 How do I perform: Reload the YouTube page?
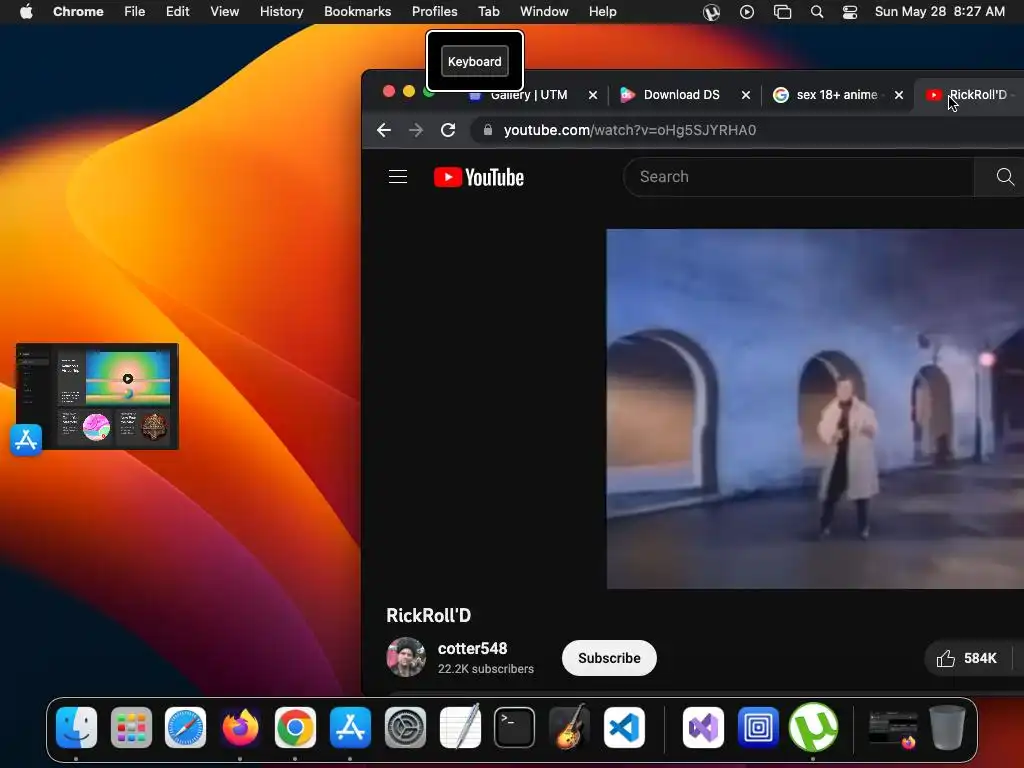click(448, 130)
